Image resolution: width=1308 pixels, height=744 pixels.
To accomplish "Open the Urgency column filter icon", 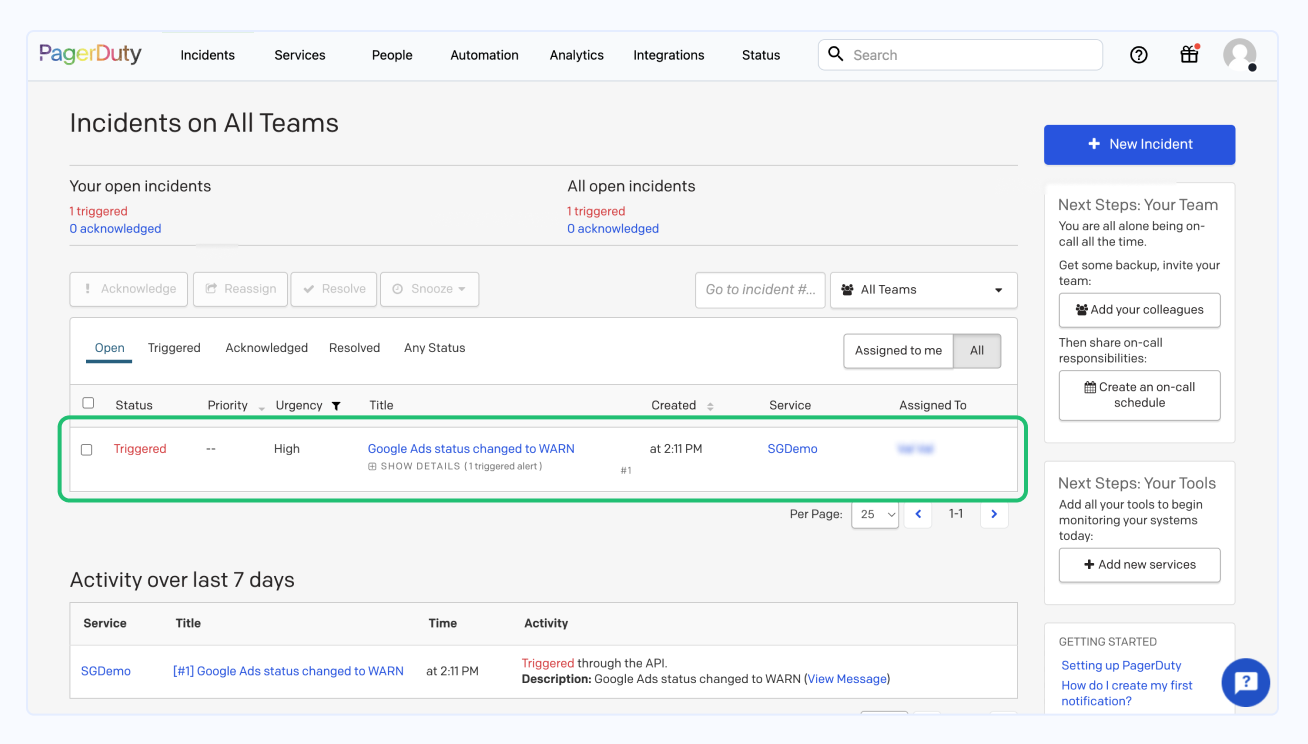I will tap(335, 406).
